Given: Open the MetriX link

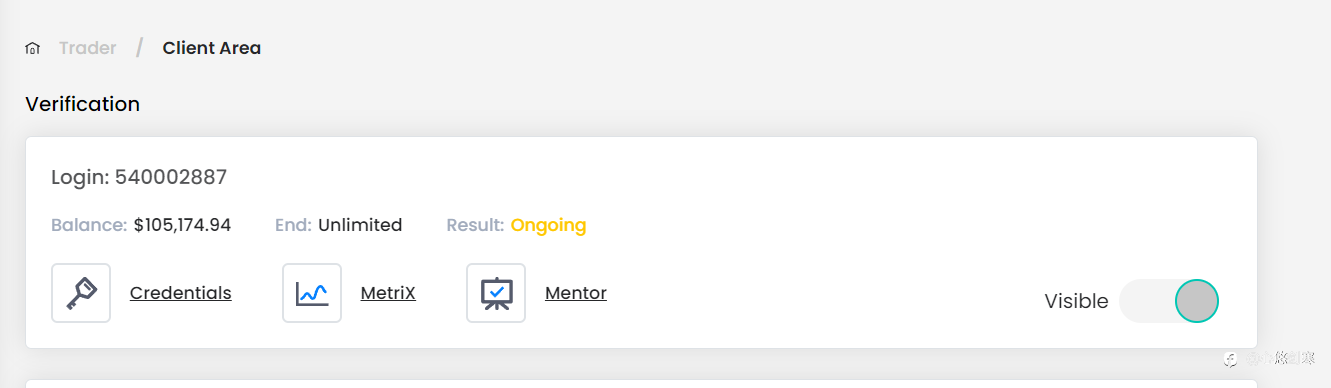Looking at the screenshot, I should [388, 293].
